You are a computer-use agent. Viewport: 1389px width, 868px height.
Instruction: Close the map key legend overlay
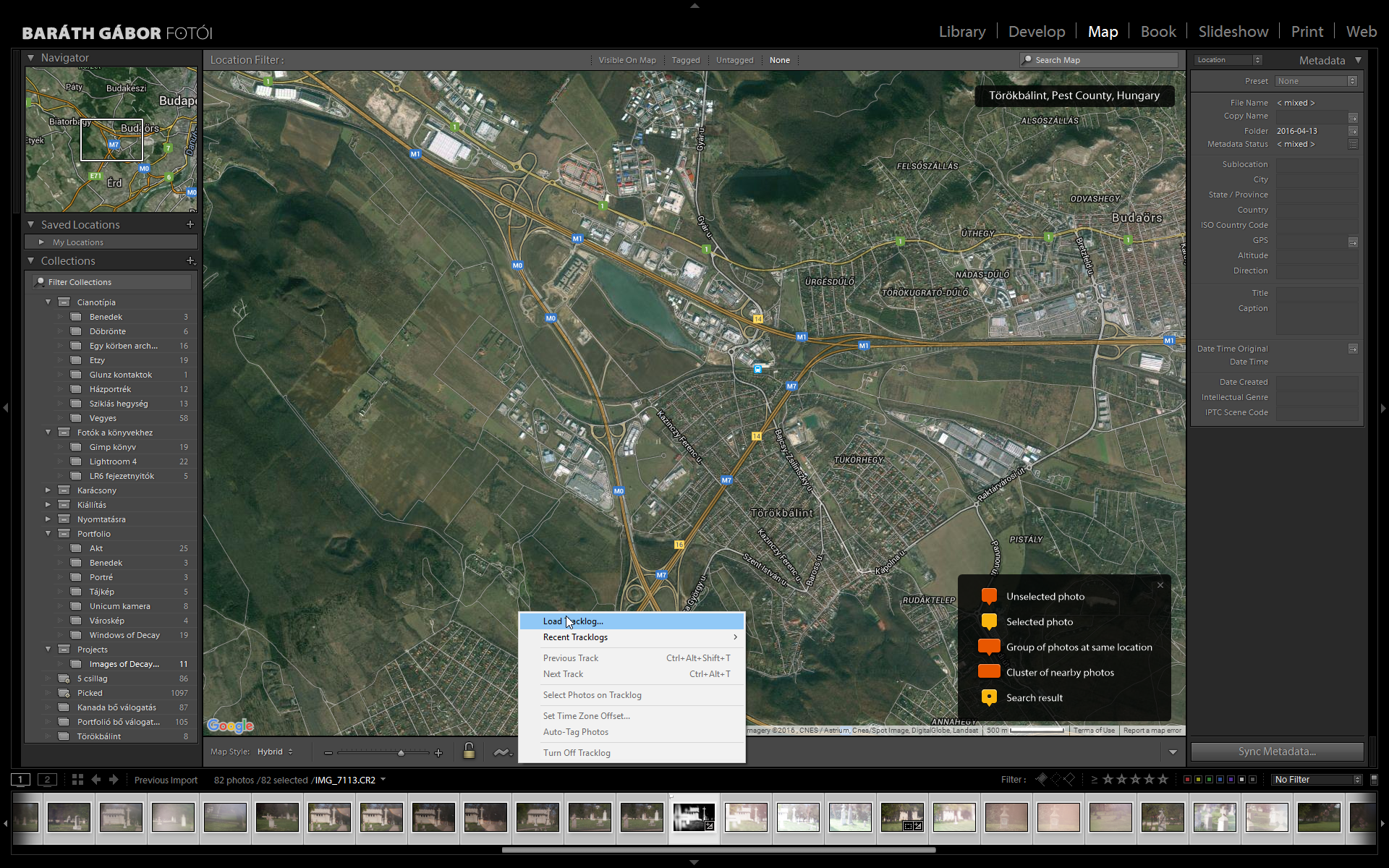coord(1160,585)
